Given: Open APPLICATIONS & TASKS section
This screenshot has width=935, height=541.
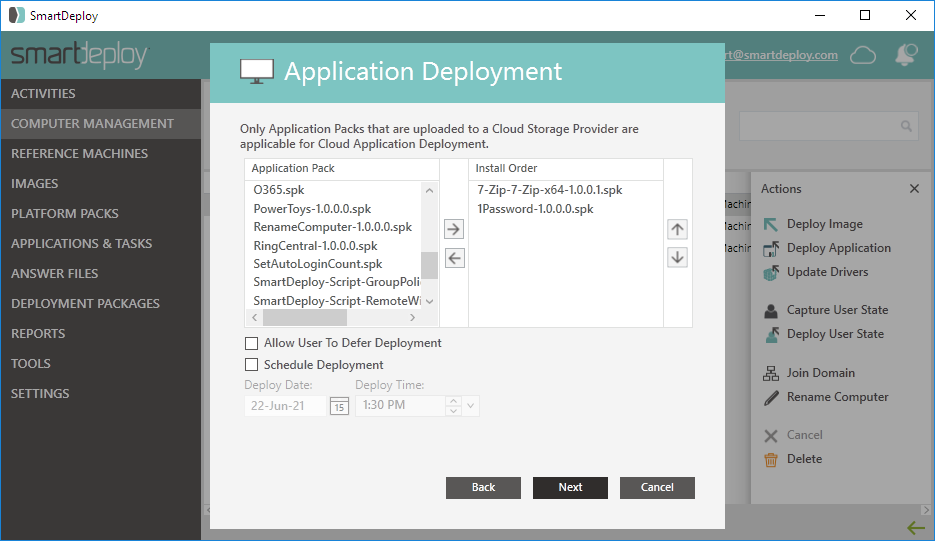Looking at the screenshot, I should click(x=101, y=243).
